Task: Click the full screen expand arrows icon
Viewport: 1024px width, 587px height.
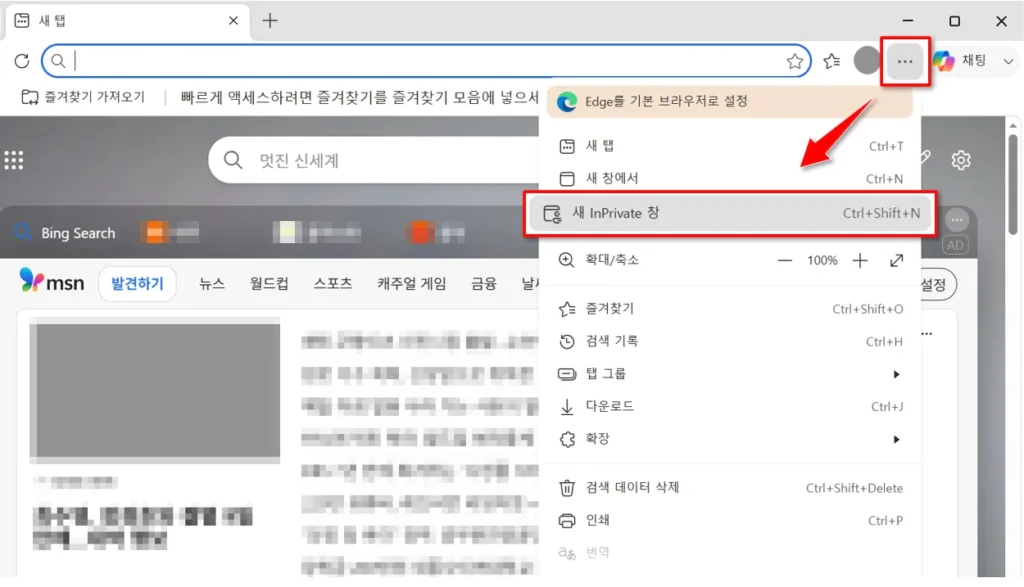Action: point(897,261)
